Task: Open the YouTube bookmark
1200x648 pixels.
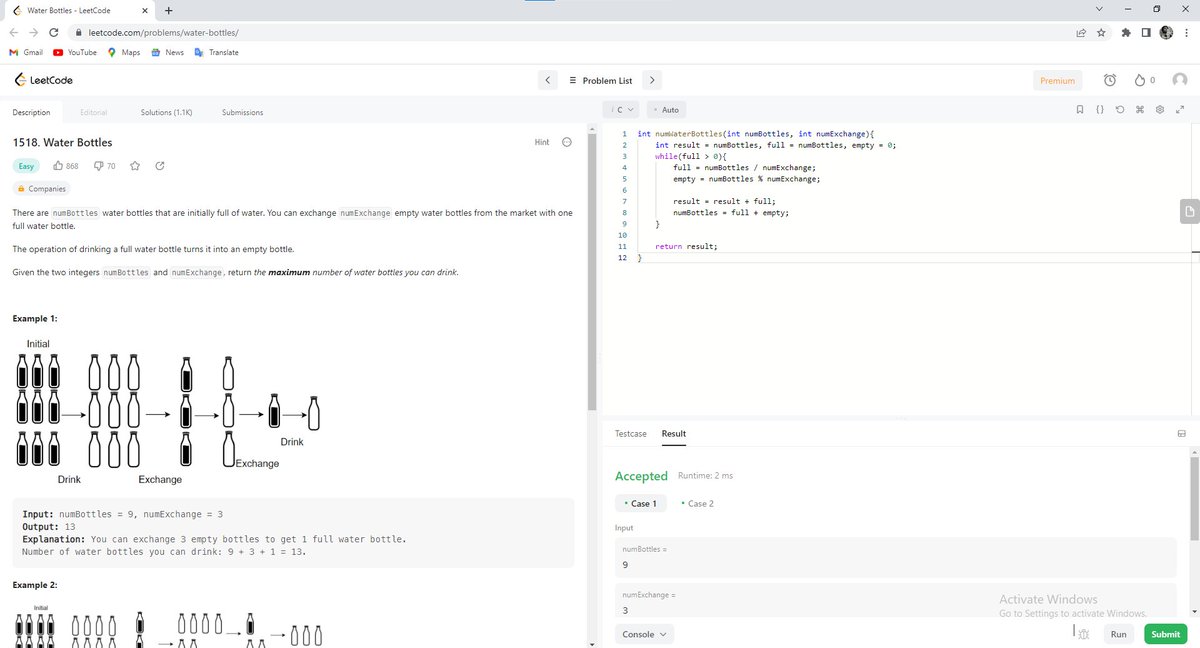Action: point(75,52)
